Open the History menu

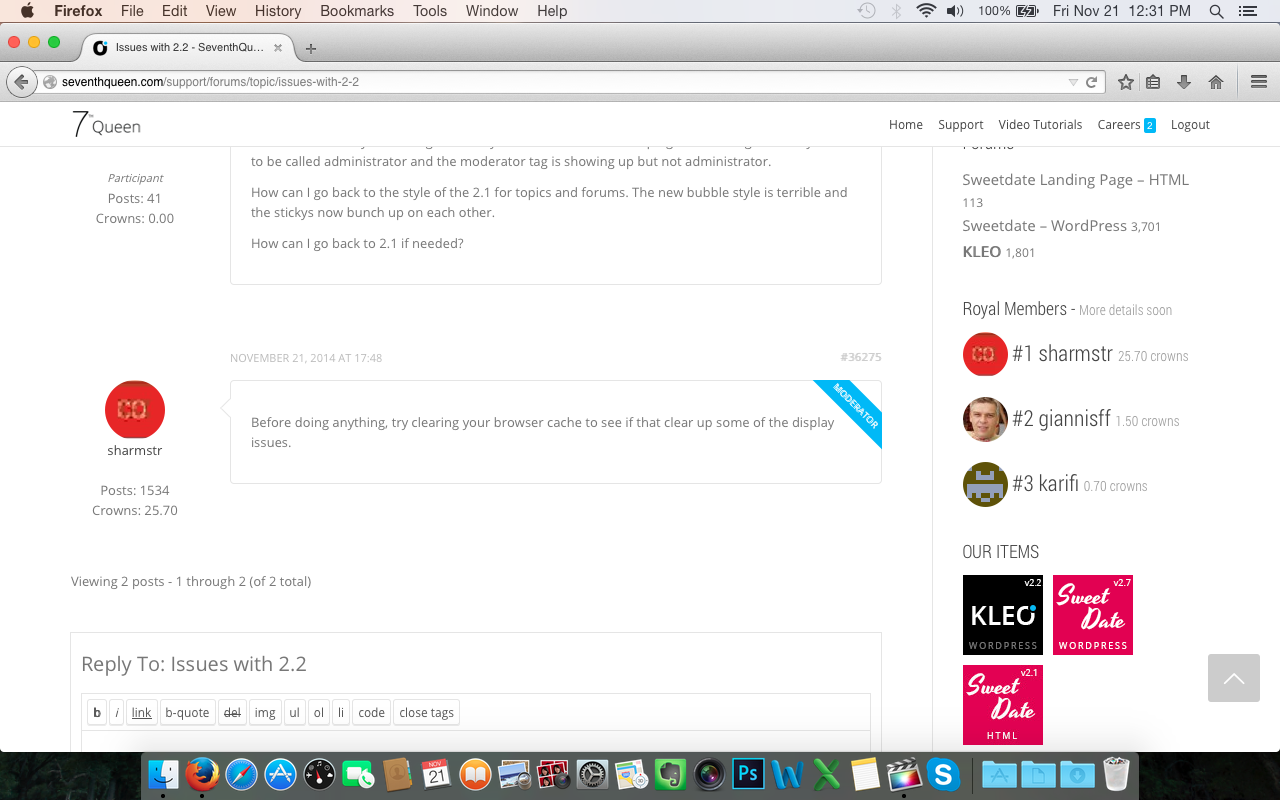tap(277, 11)
